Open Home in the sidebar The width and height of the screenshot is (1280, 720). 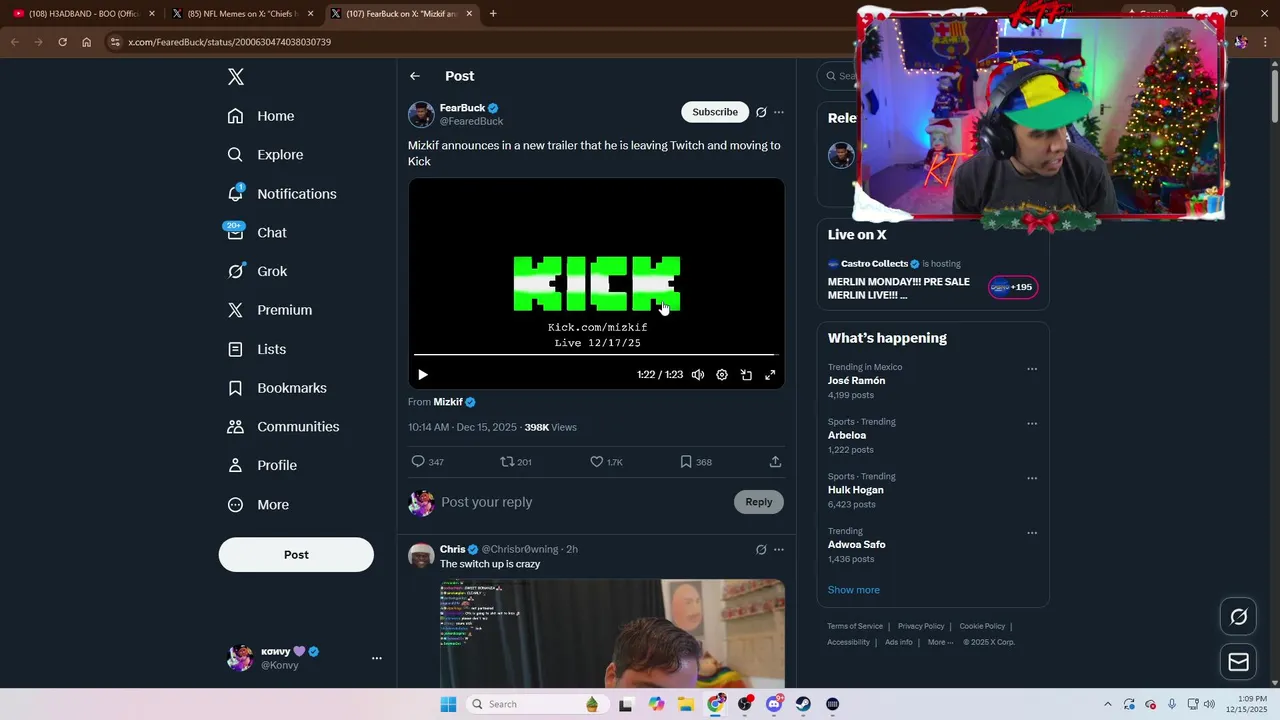[261, 116]
